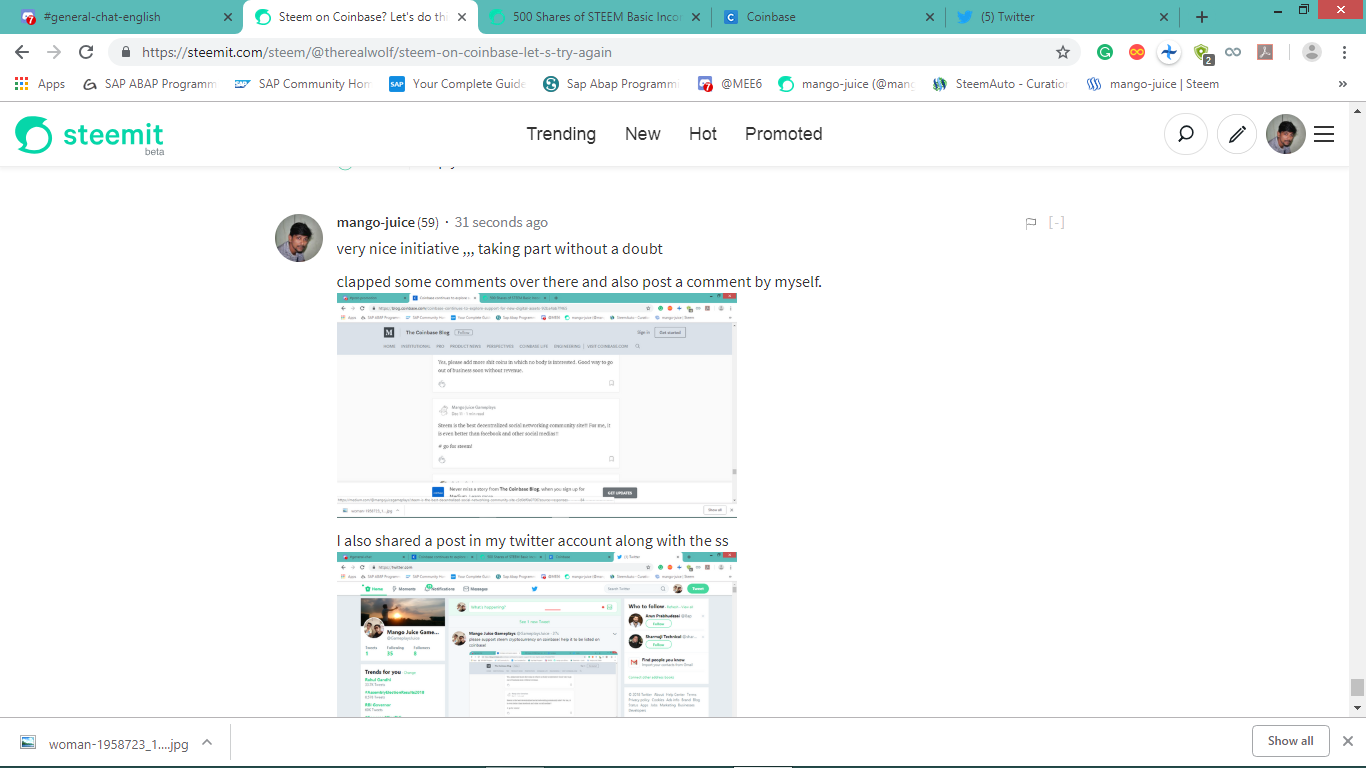Viewport: 1366px width, 768px height.
Task: Open @MEE6 bookmark
Action: point(730,84)
